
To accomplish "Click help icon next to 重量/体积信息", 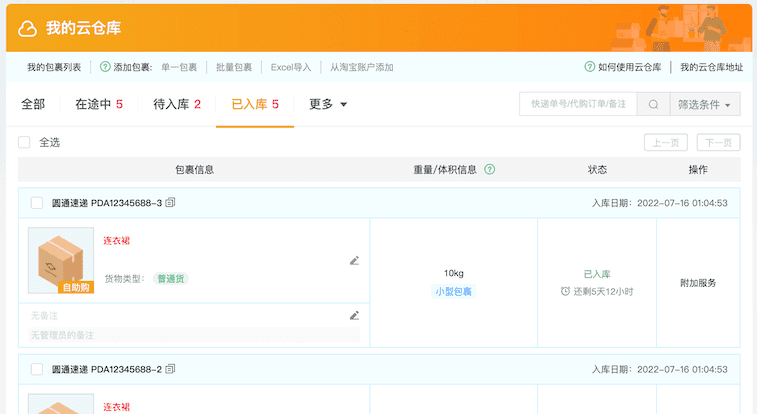I will (x=490, y=169).
